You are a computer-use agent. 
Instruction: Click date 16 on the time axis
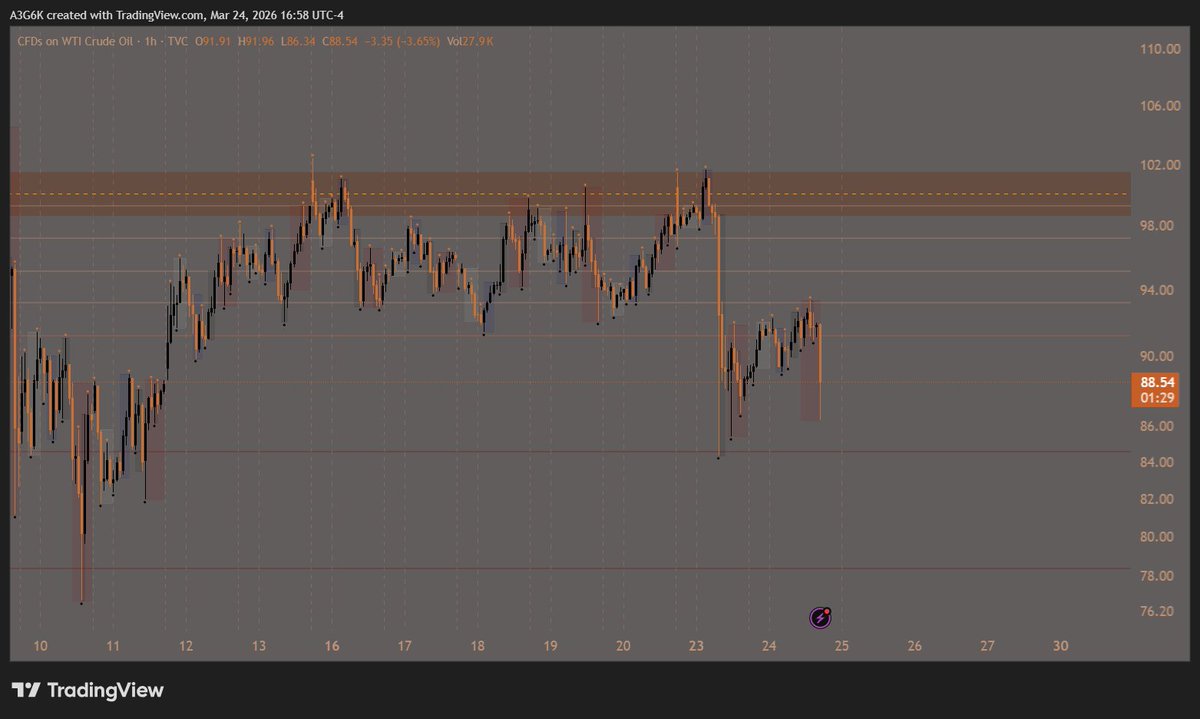tap(332, 646)
